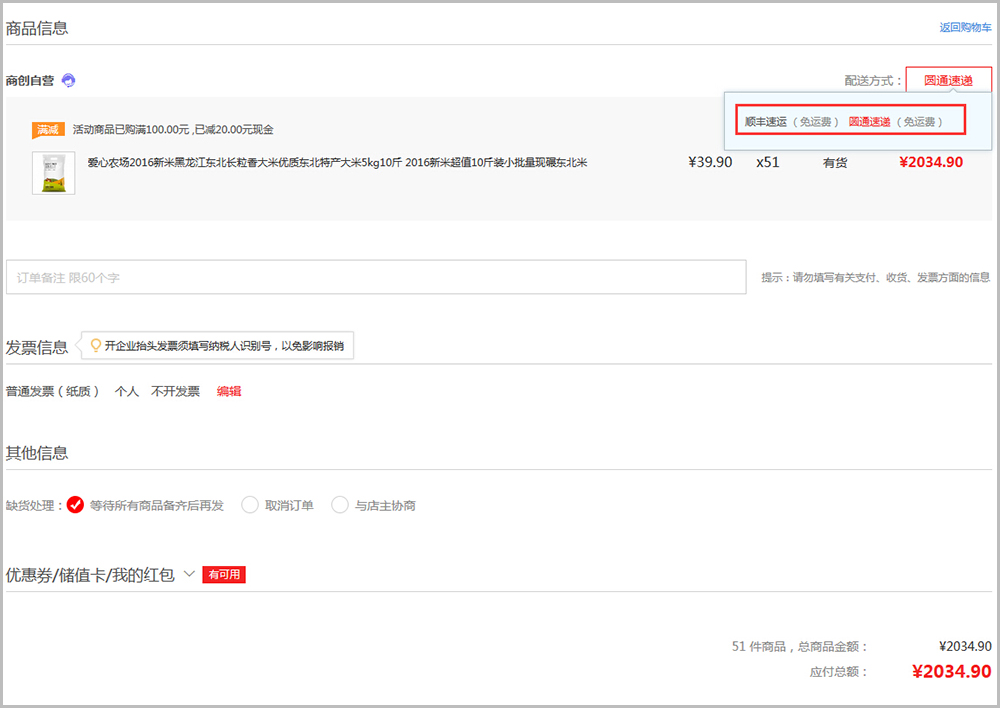Click the 订单备注 remarks input field

(x=376, y=277)
